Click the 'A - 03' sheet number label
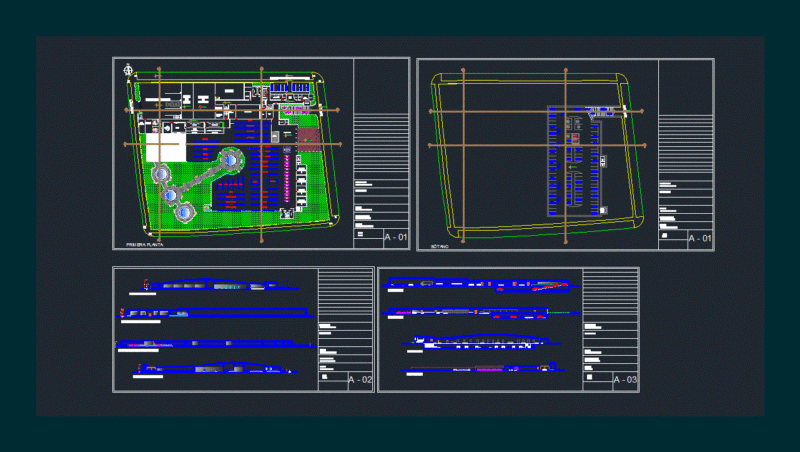 point(625,380)
